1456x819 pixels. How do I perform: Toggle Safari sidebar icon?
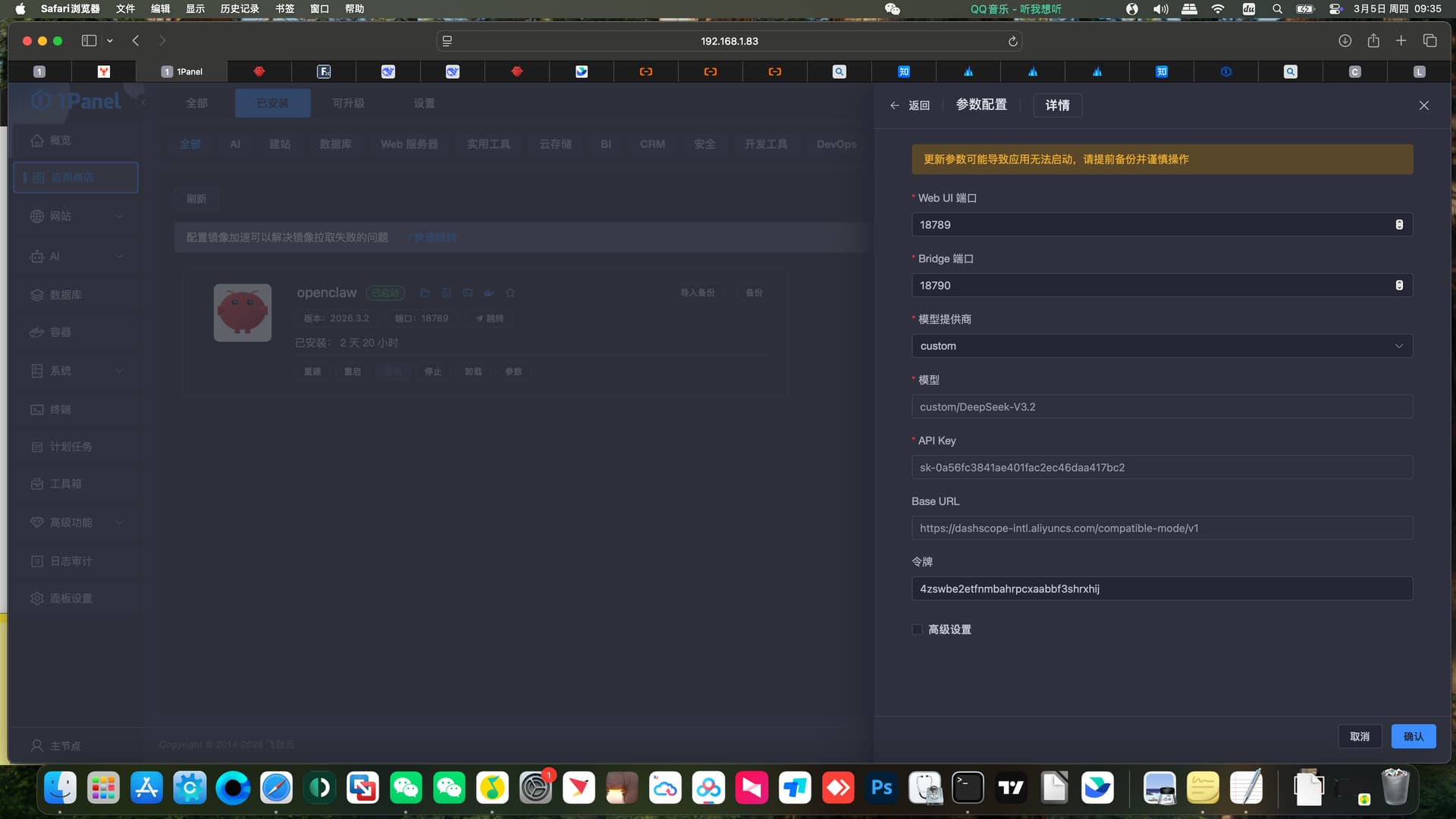pyautogui.click(x=89, y=41)
